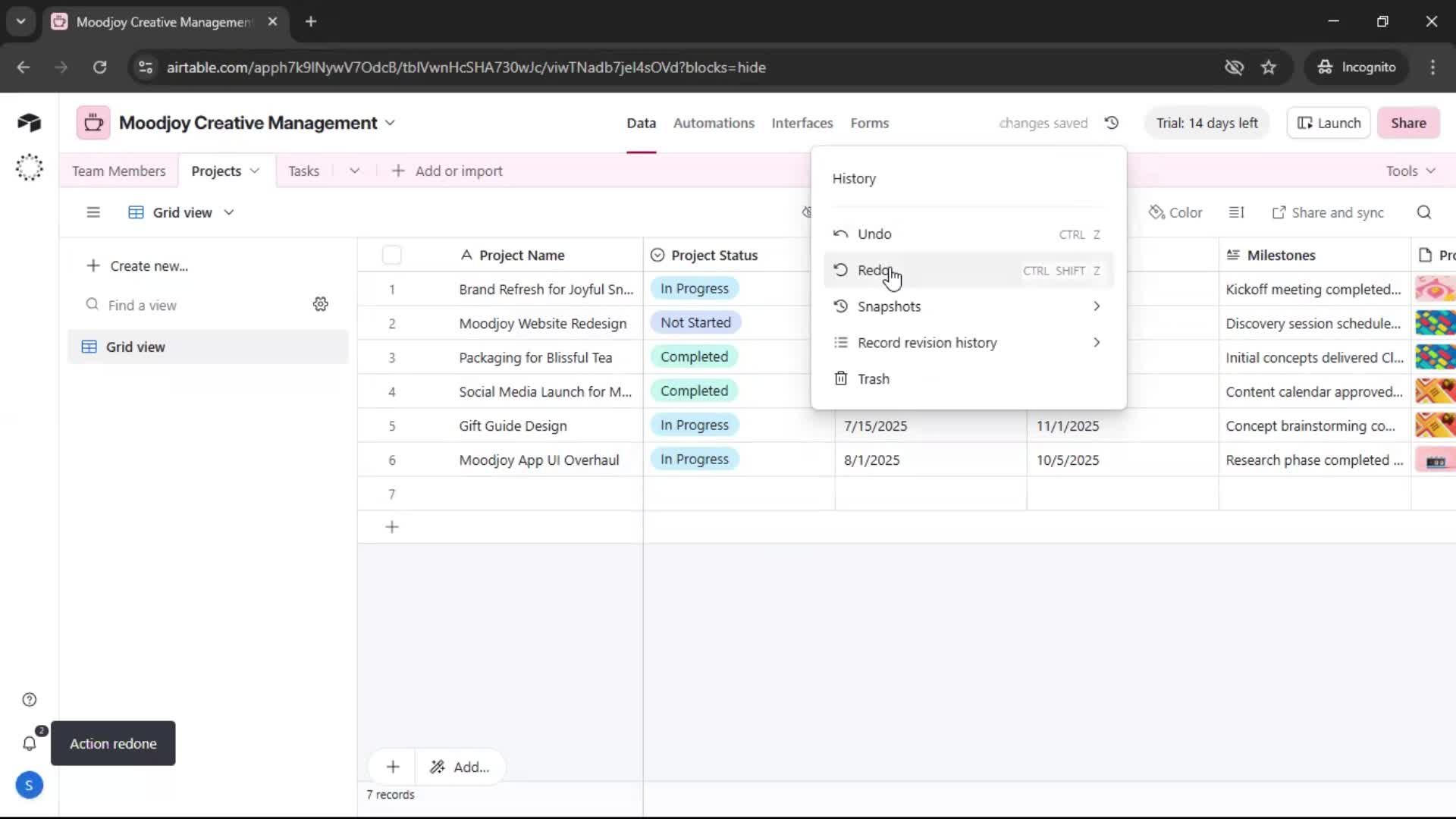Click the Milestones column header

click(1314, 255)
